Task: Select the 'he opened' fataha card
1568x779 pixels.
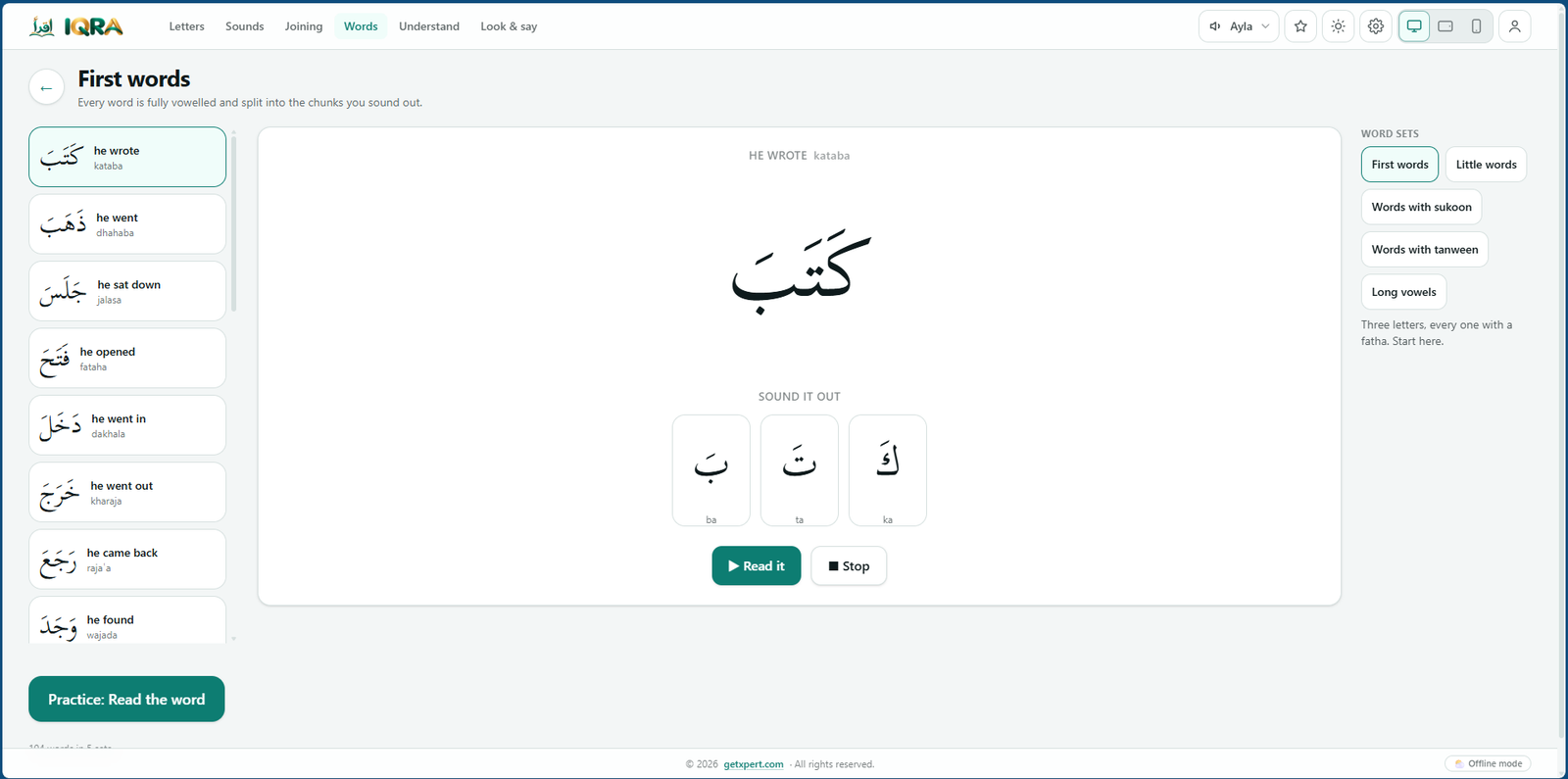Action: click(127, 359)
